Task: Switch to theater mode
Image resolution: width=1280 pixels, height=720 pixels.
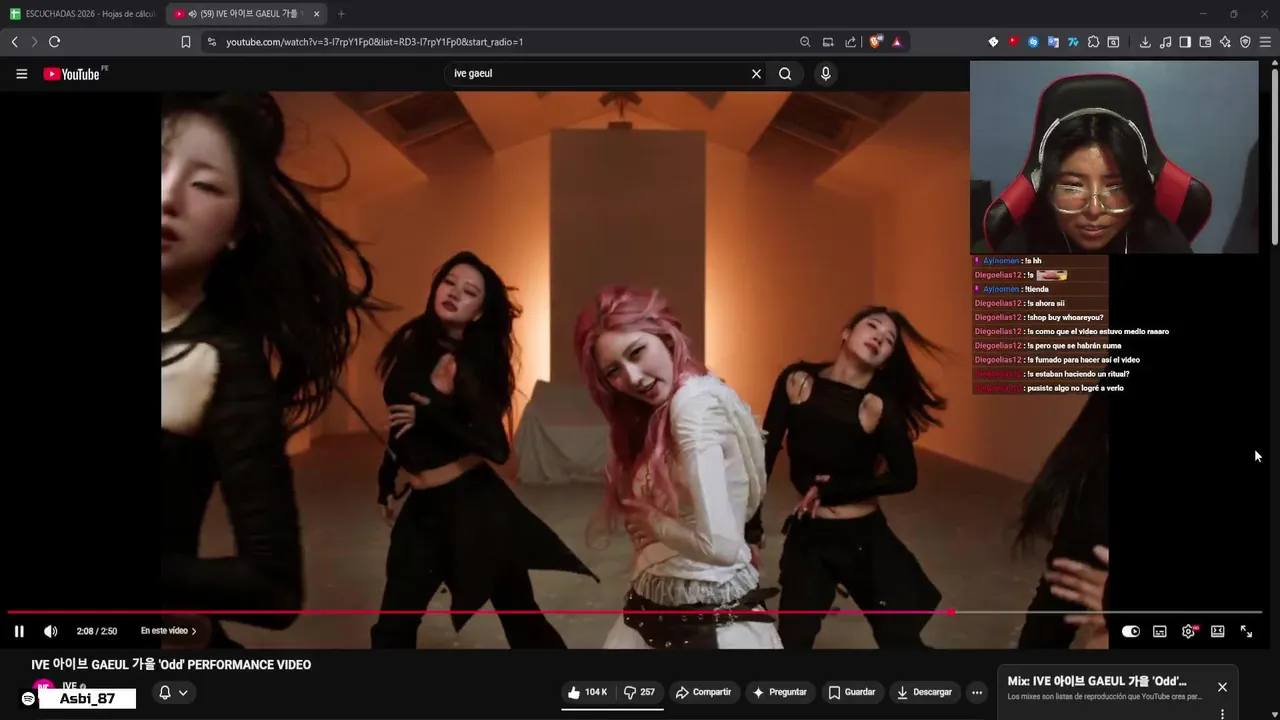Action: [1217, 631]
